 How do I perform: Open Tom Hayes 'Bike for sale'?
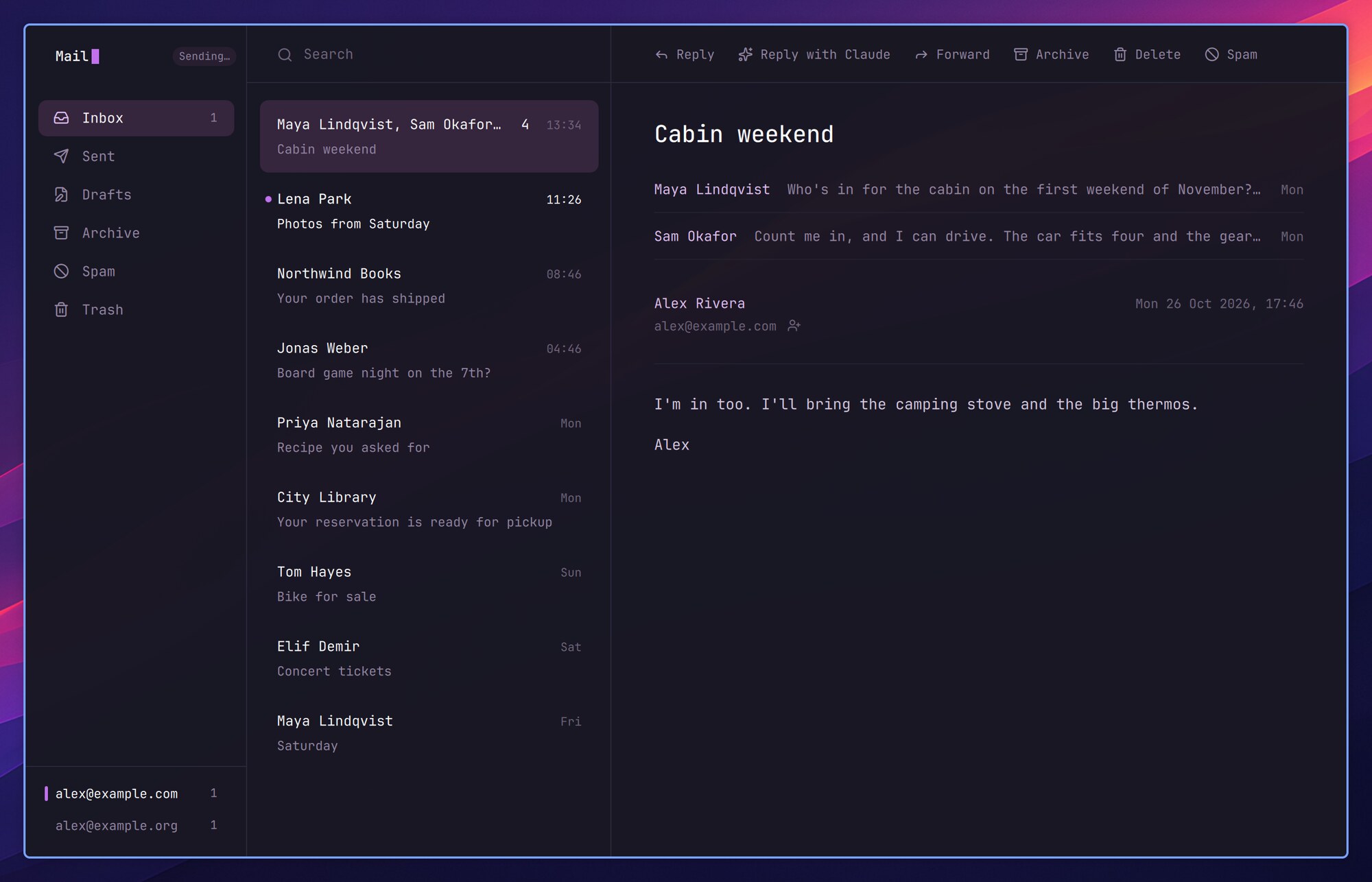pyautogui.click(x=429, y=584)
